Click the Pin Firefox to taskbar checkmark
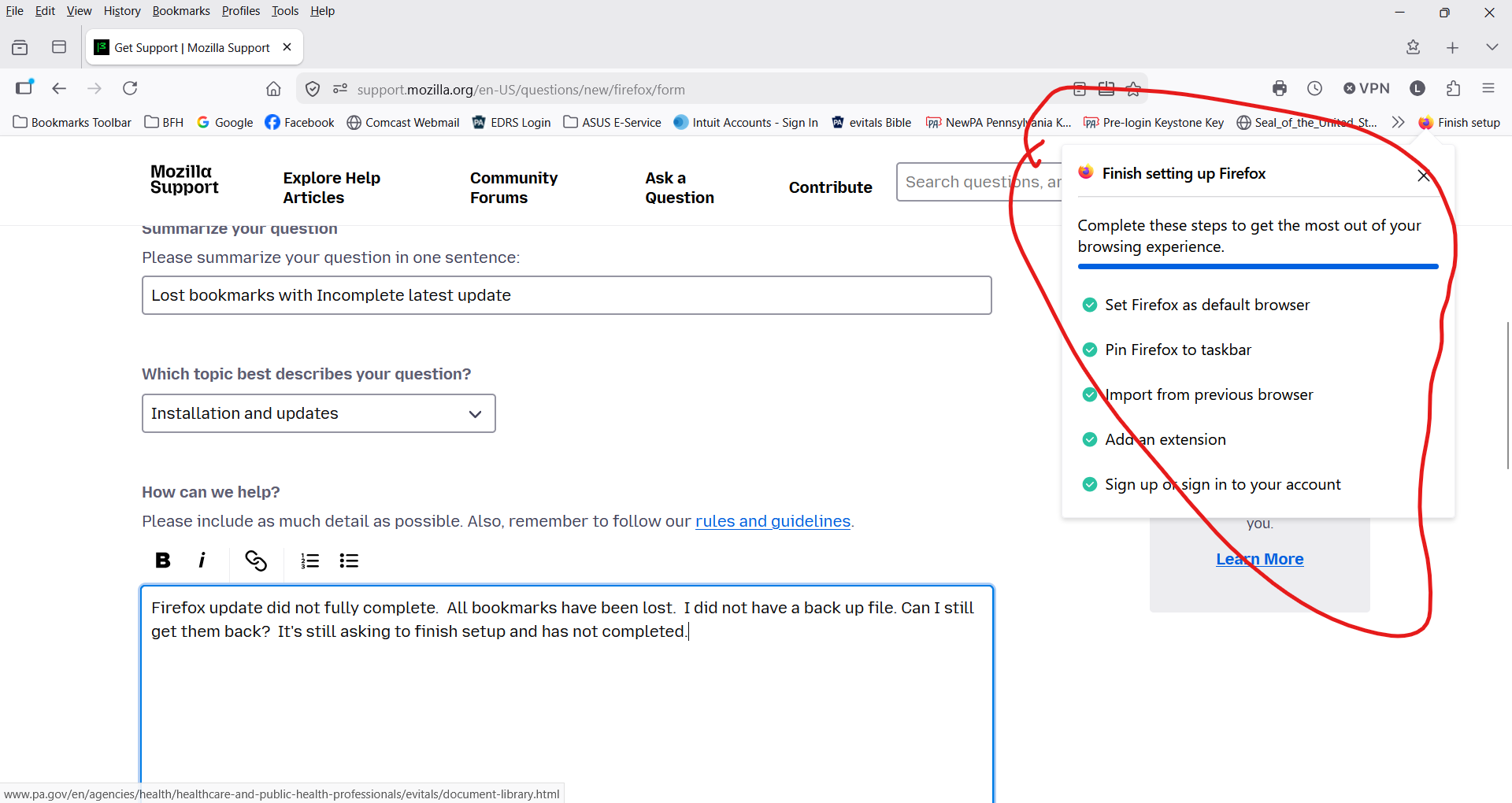This screenshot has width=1512, height=803. (x=1090, y=350)
